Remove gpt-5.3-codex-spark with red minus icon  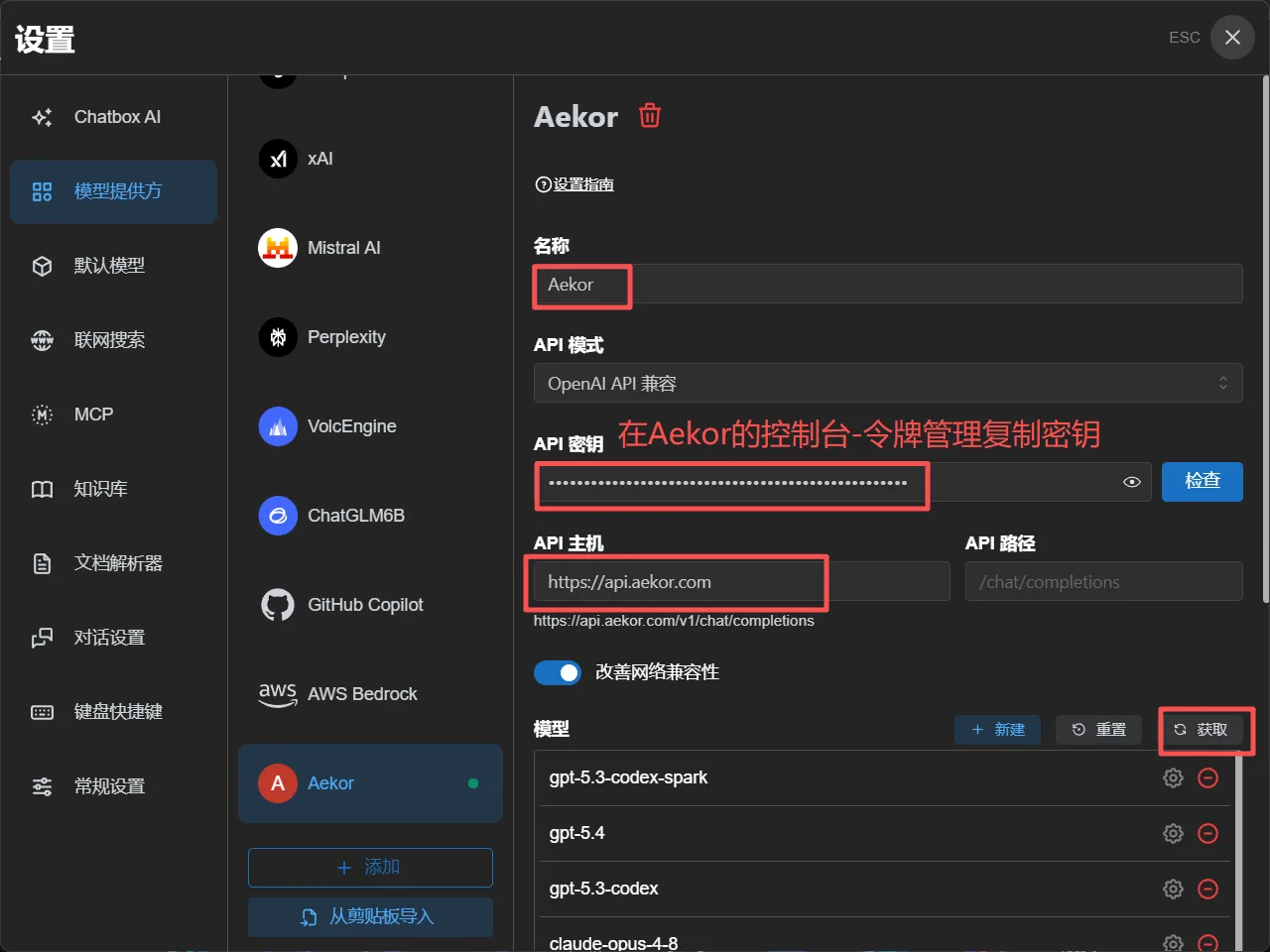(1208, 777)
